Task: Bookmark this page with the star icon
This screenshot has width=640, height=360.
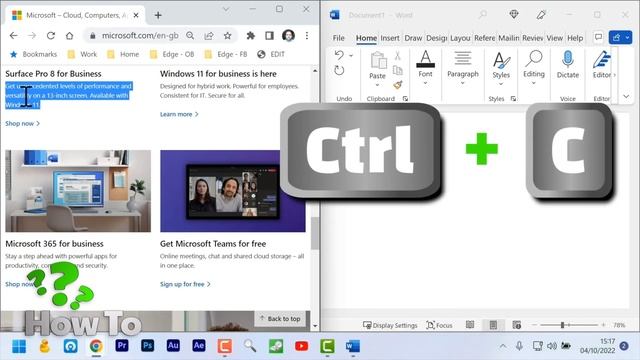Action: [227, 36]
